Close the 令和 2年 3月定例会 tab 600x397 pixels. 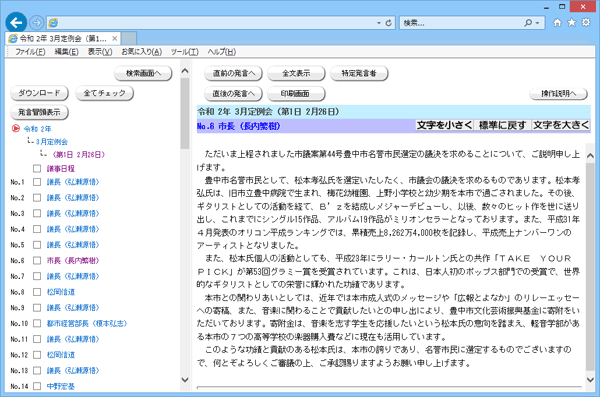tap(114, 38)
